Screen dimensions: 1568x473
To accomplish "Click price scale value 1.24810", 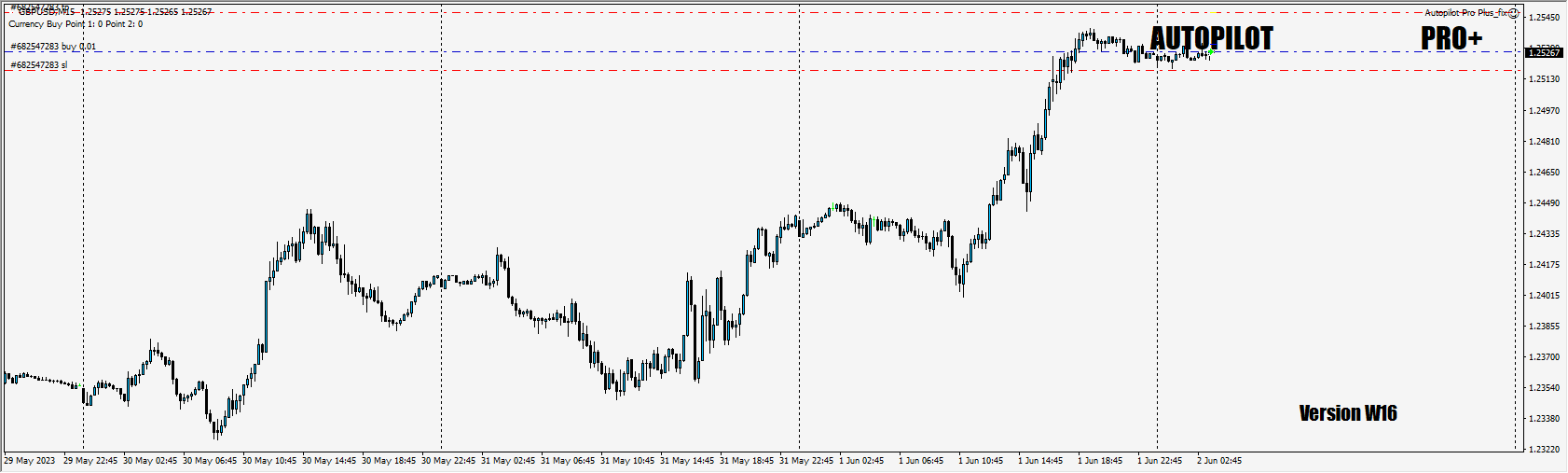I will coord(1546,142).
